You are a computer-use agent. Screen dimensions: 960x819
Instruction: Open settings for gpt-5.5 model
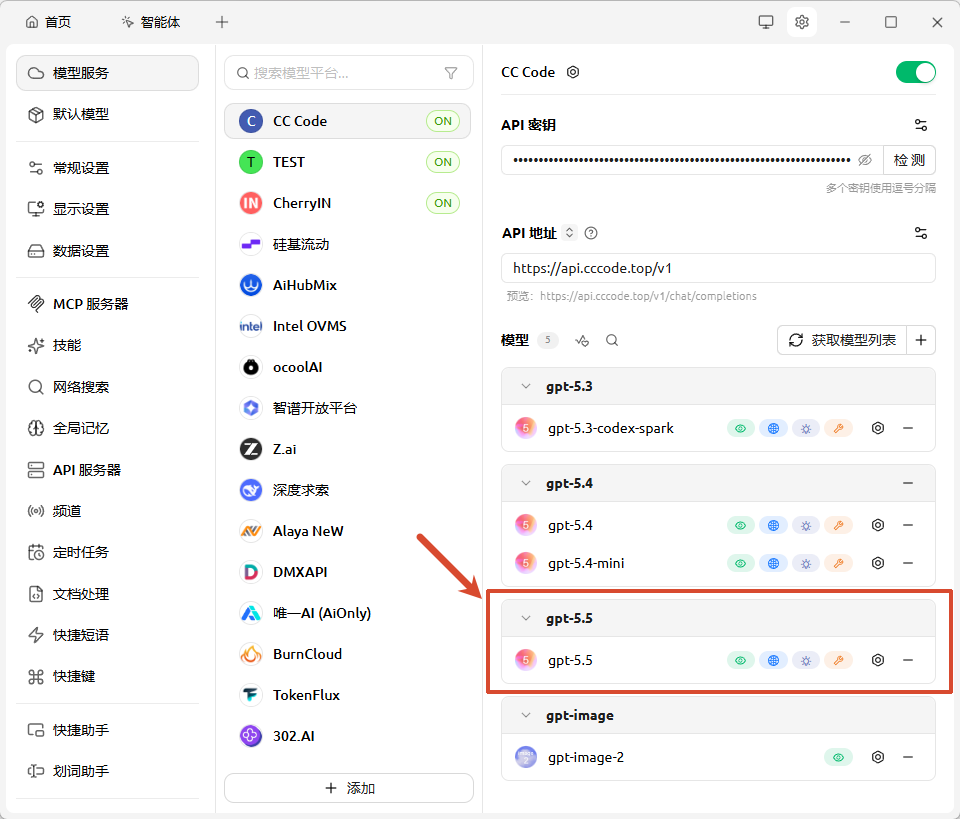(877, 660)
